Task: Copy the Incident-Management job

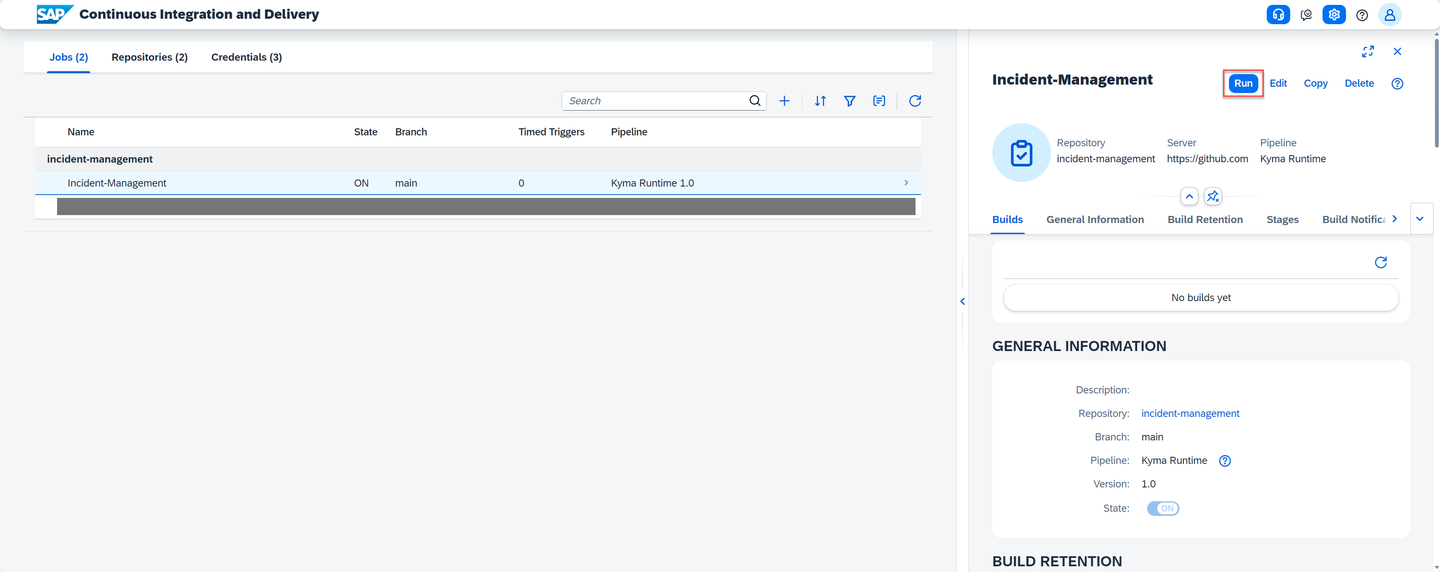Action: pos(1316,84)
